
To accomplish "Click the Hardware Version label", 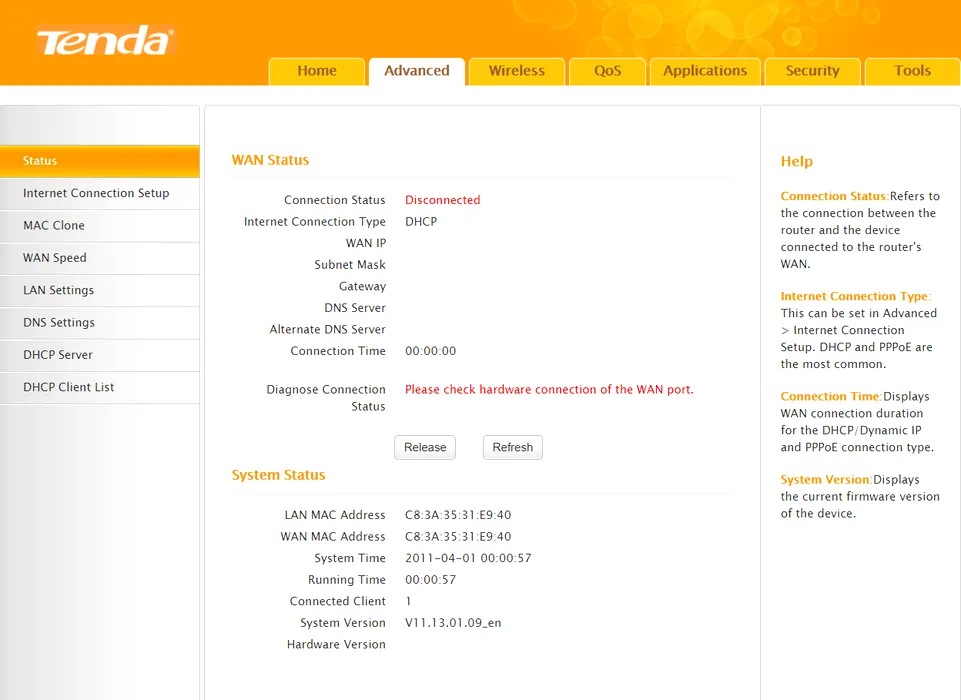I will point(336,644).
